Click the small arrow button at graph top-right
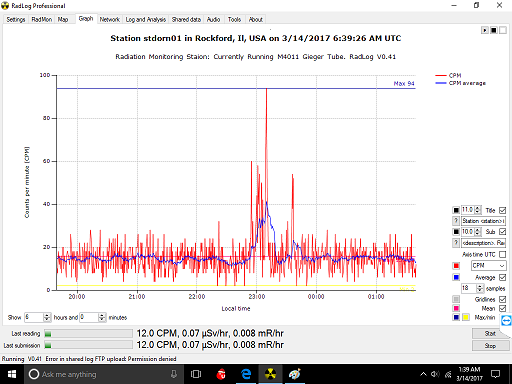 pyautogui.click(x=485, y=30)
